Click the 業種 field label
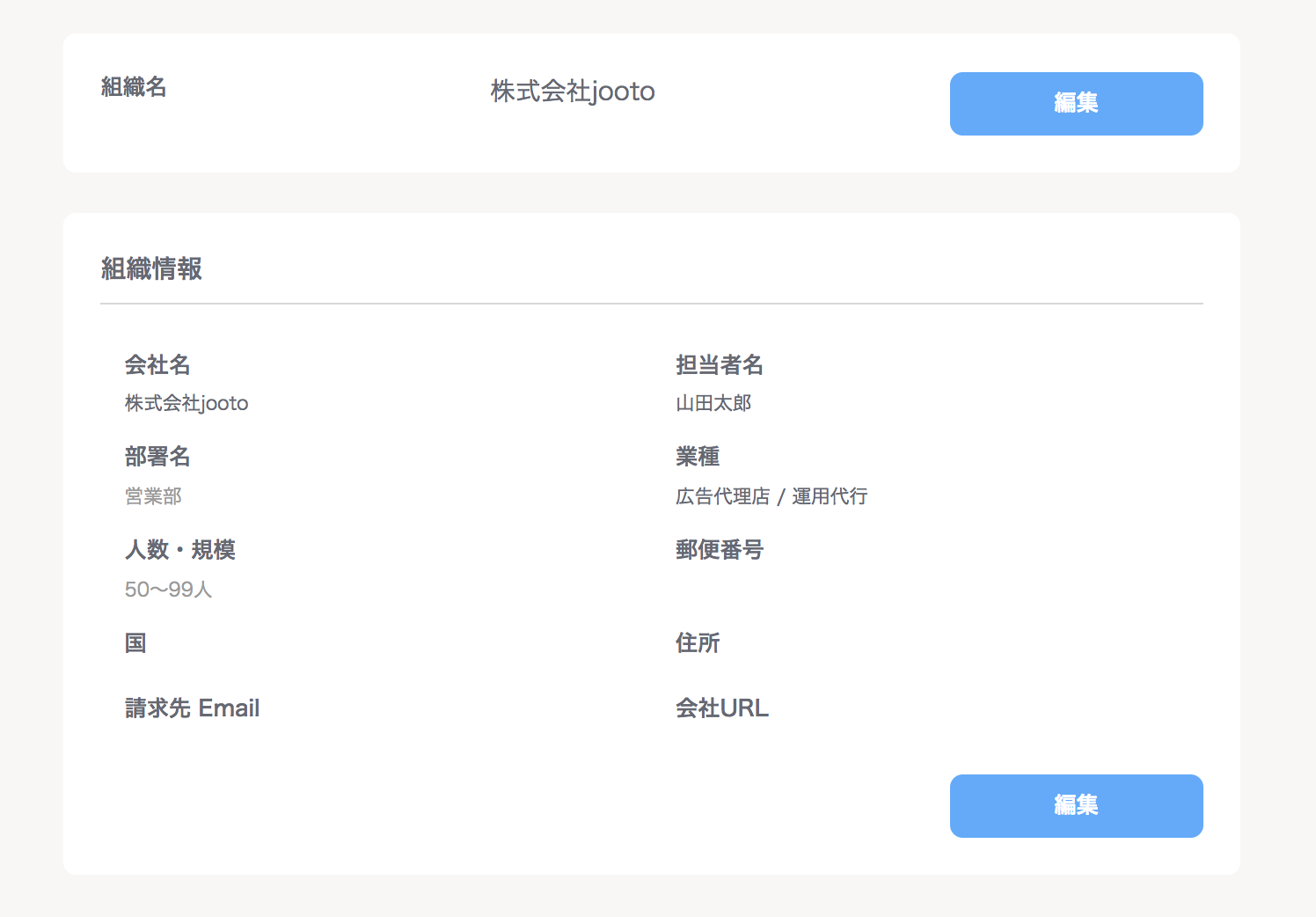 tap(698, 456)
